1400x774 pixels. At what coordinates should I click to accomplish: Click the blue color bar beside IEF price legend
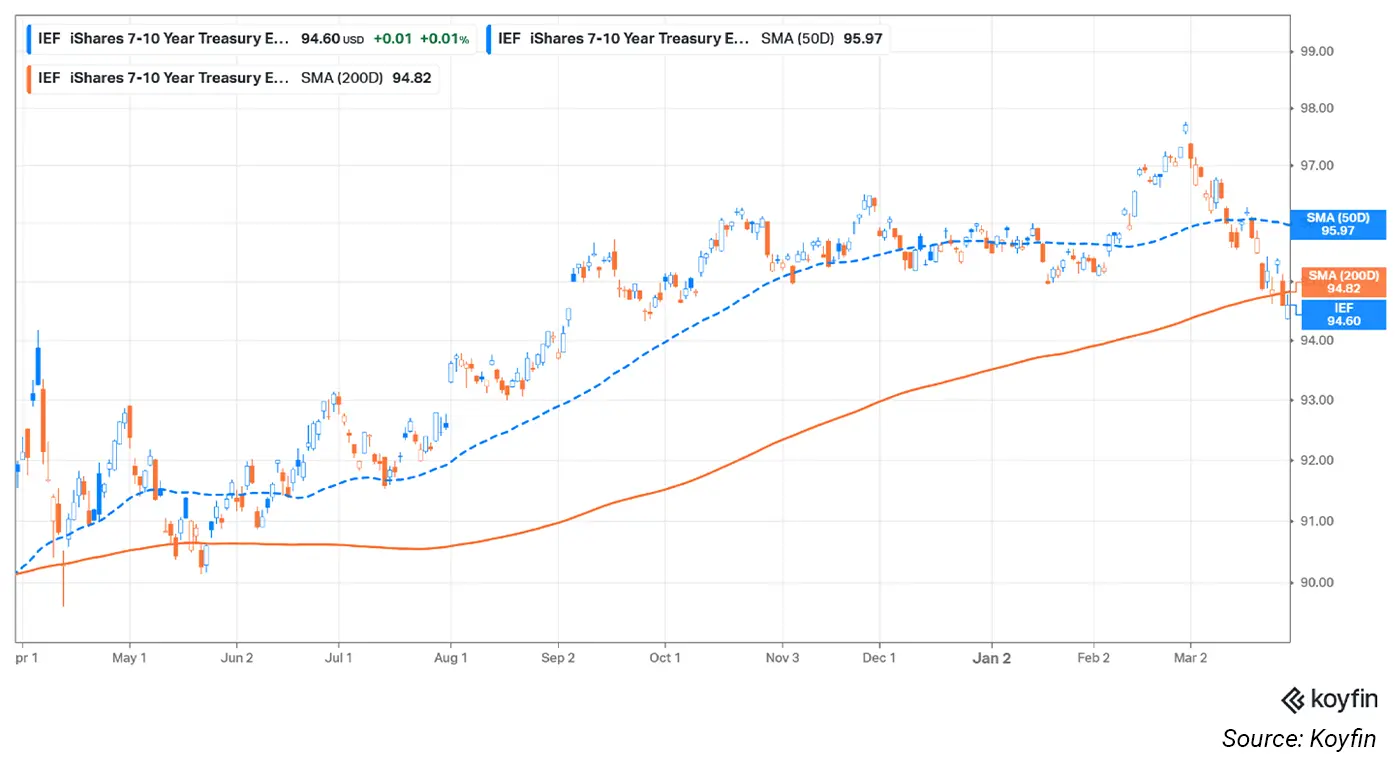point(29,39)
